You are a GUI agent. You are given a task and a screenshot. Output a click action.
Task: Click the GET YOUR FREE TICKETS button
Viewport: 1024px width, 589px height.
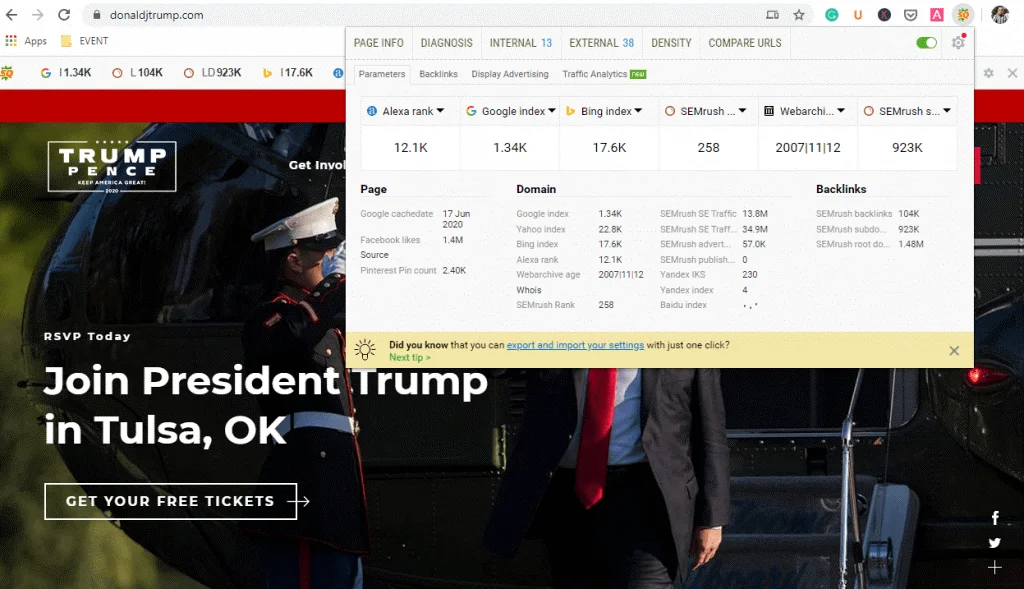click(x=170, y=501)
